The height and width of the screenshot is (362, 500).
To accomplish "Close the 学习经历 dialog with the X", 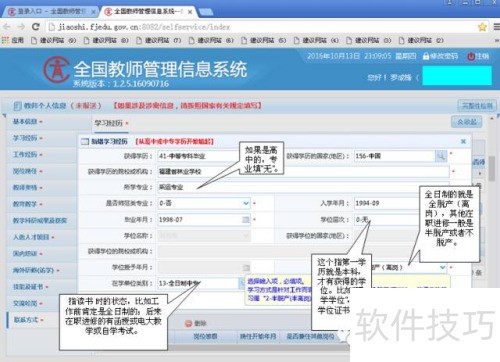I will coord(463,141).
